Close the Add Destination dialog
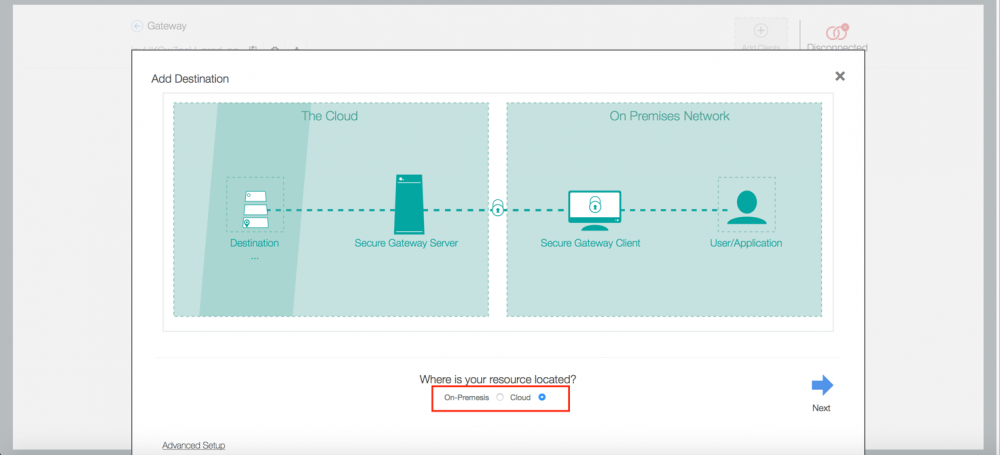Screen dimensions: 1000x455 tap(840, 76)
